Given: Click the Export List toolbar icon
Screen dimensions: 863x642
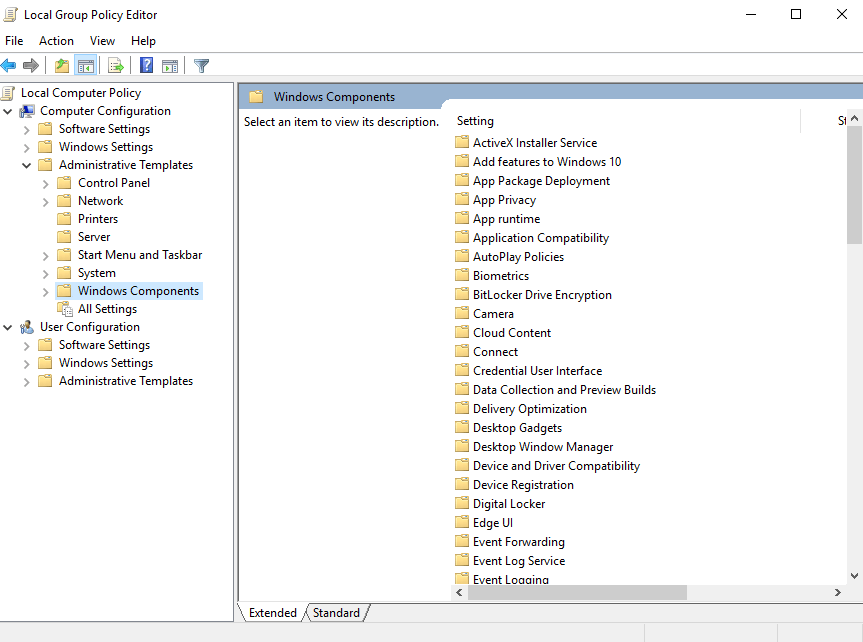Looking at the screenshot, I should (x=116, y=66).
